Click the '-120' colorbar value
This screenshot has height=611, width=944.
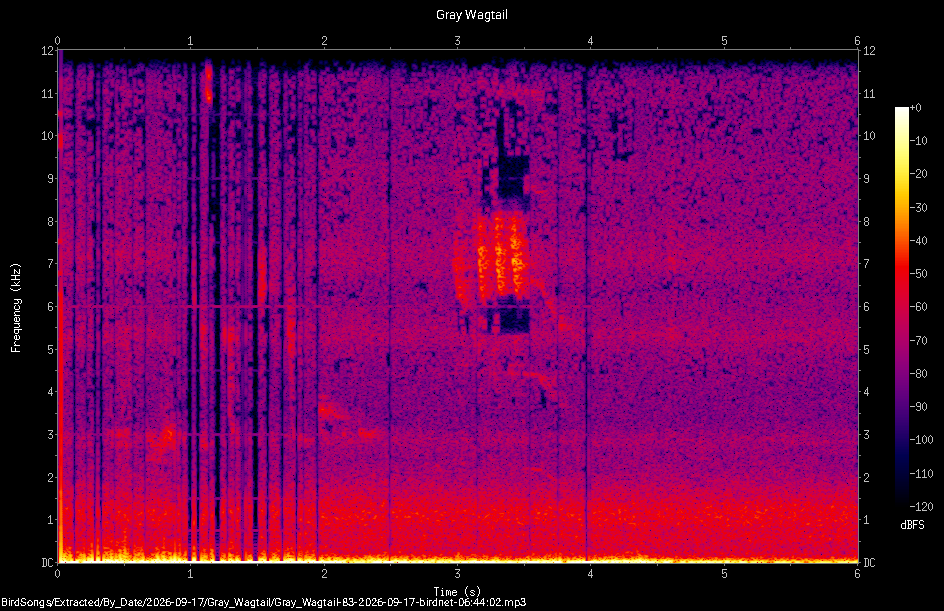pyautogui.click(x=921, y=507)
